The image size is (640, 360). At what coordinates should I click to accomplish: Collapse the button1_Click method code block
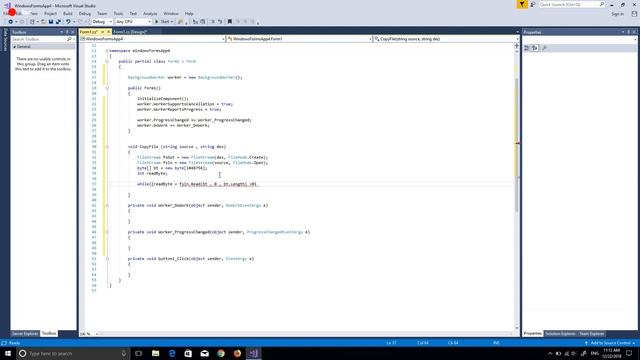(x=107, y=258)
